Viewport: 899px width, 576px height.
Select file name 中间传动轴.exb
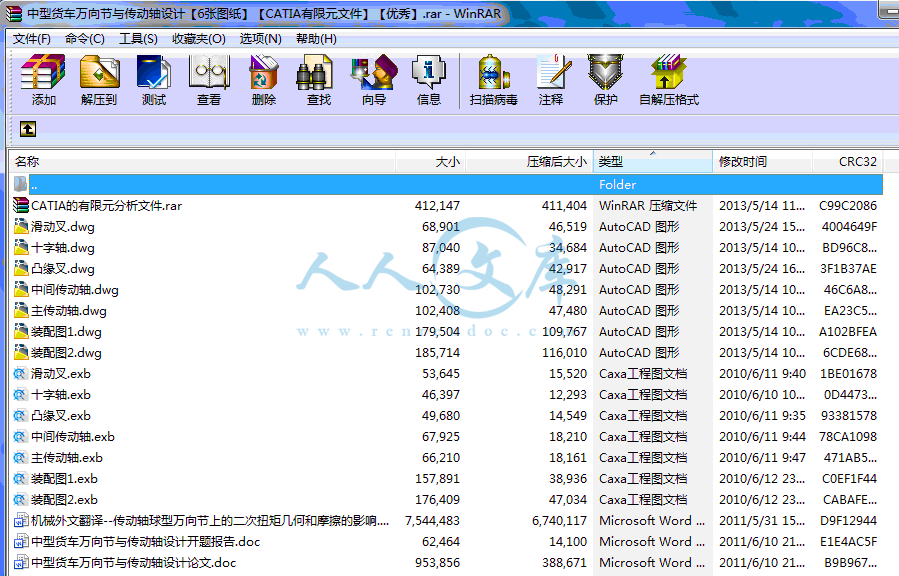point(73,437)
